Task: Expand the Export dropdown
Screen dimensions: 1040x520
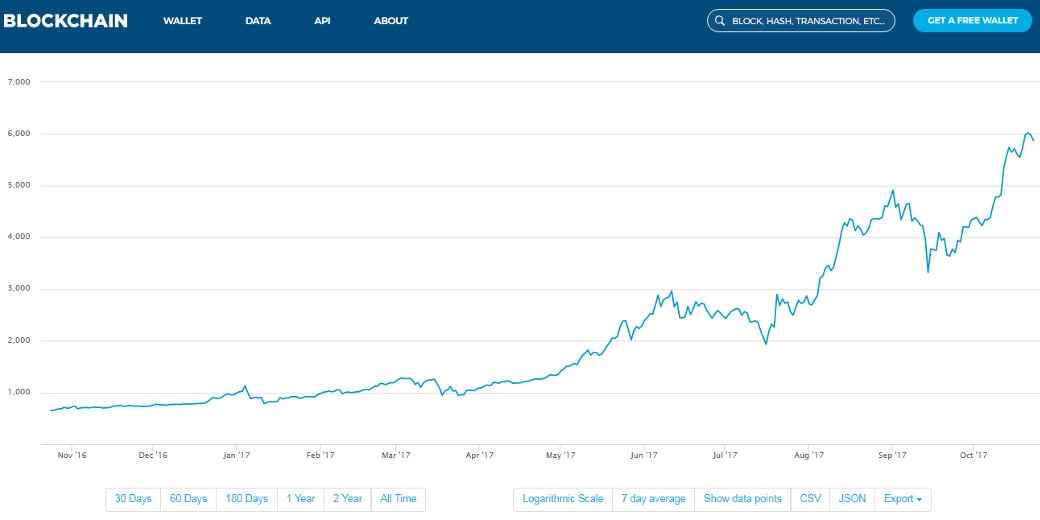Action: pos(903,499)
